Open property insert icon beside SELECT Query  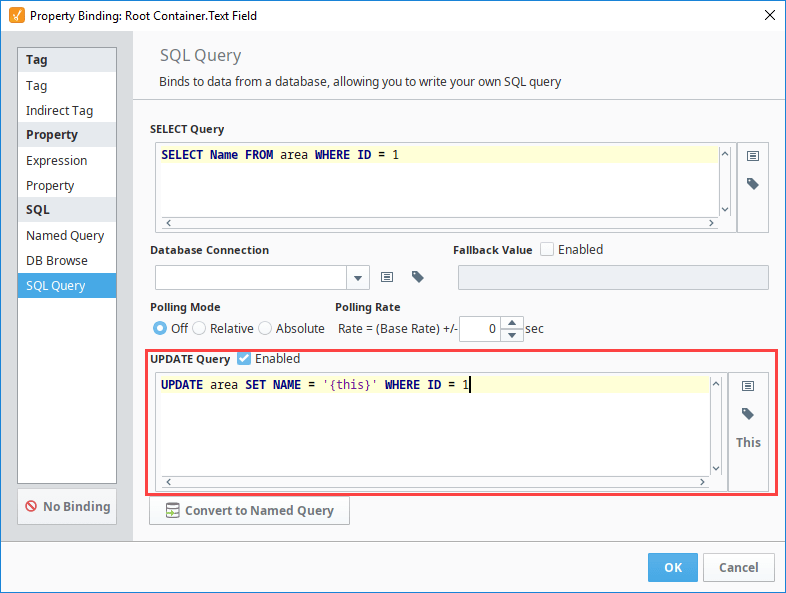(x=752, y=156)
